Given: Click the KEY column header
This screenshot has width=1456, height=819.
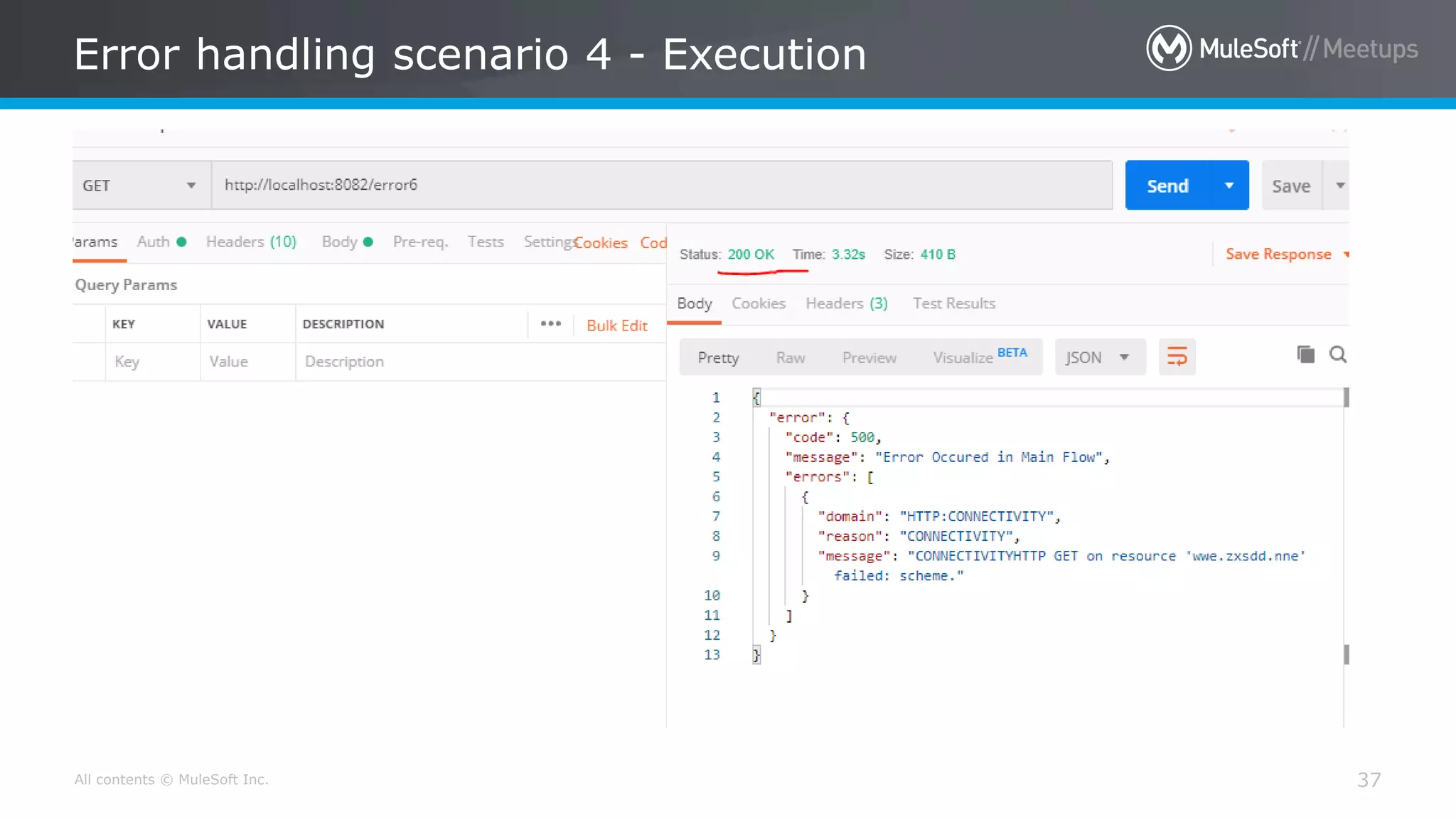Looking at the screenshot, I should 124,324.
